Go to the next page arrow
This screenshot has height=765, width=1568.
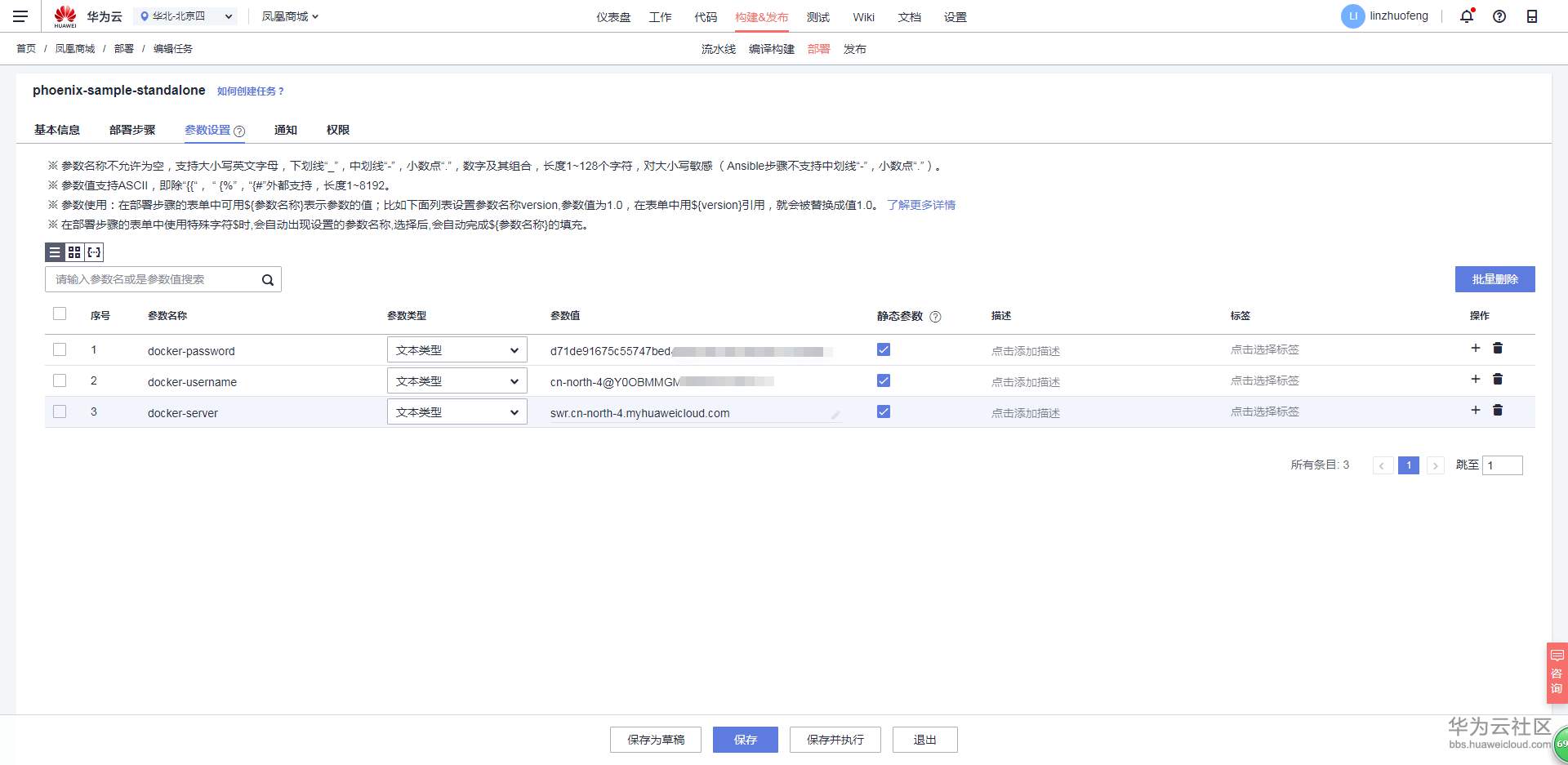1435,465
